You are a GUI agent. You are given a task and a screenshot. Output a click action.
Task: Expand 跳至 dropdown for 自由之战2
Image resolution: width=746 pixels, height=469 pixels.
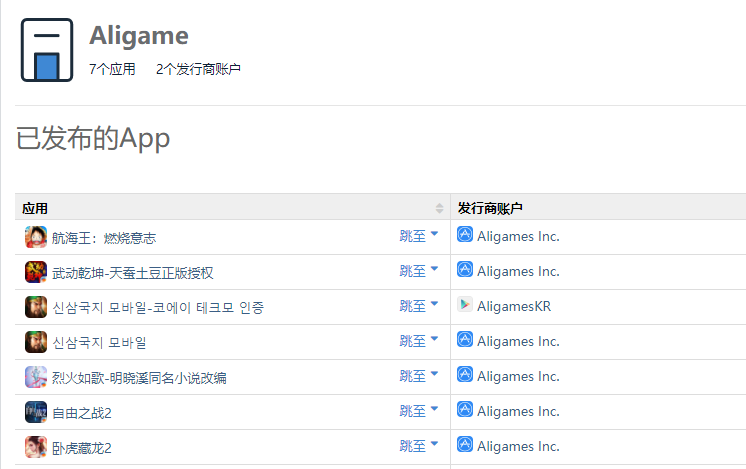tap(419, 411)
